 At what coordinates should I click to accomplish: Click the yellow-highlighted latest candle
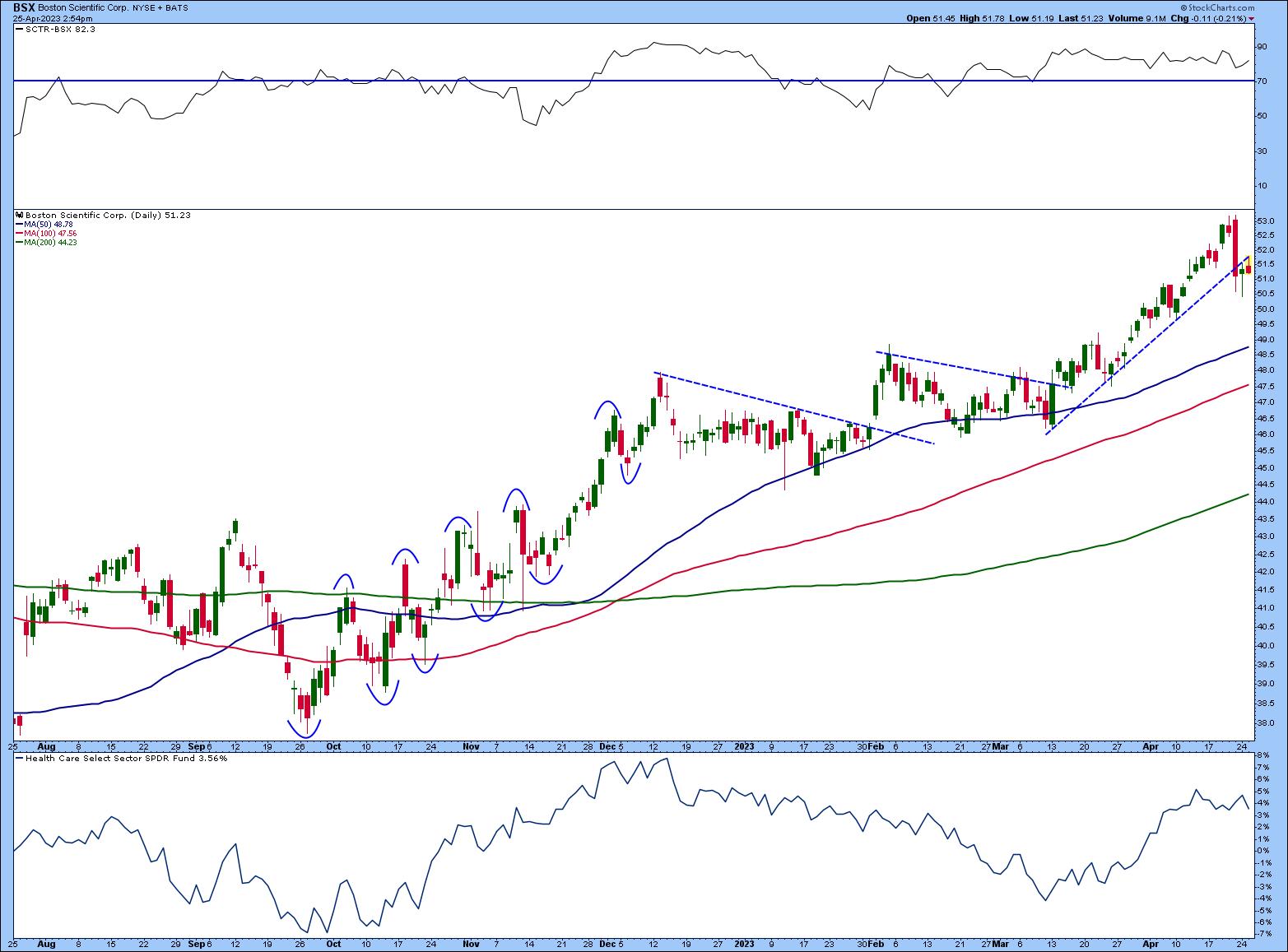click(1248, 265)
